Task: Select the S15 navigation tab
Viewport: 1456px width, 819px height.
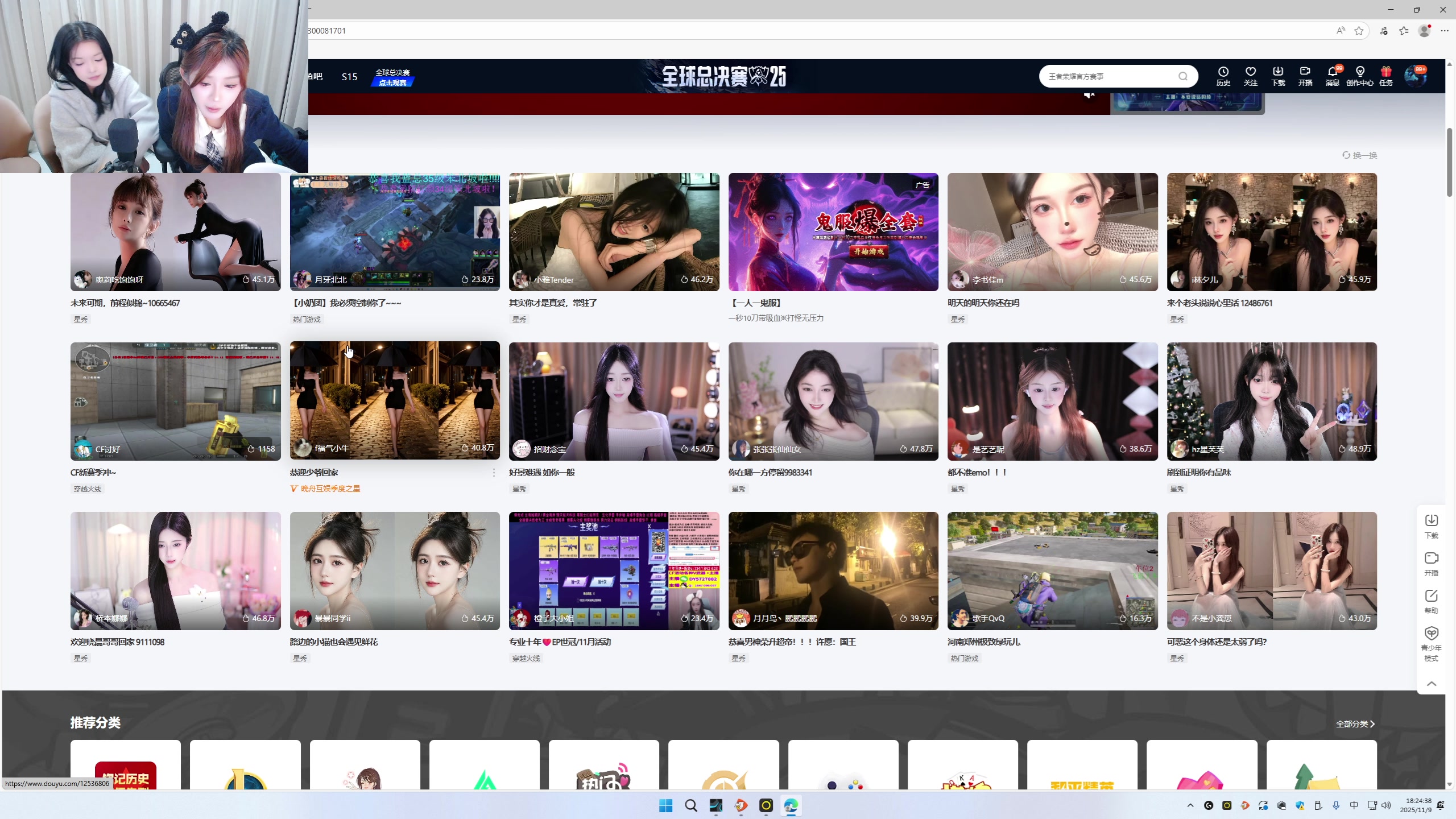Action: coord(349,77)
